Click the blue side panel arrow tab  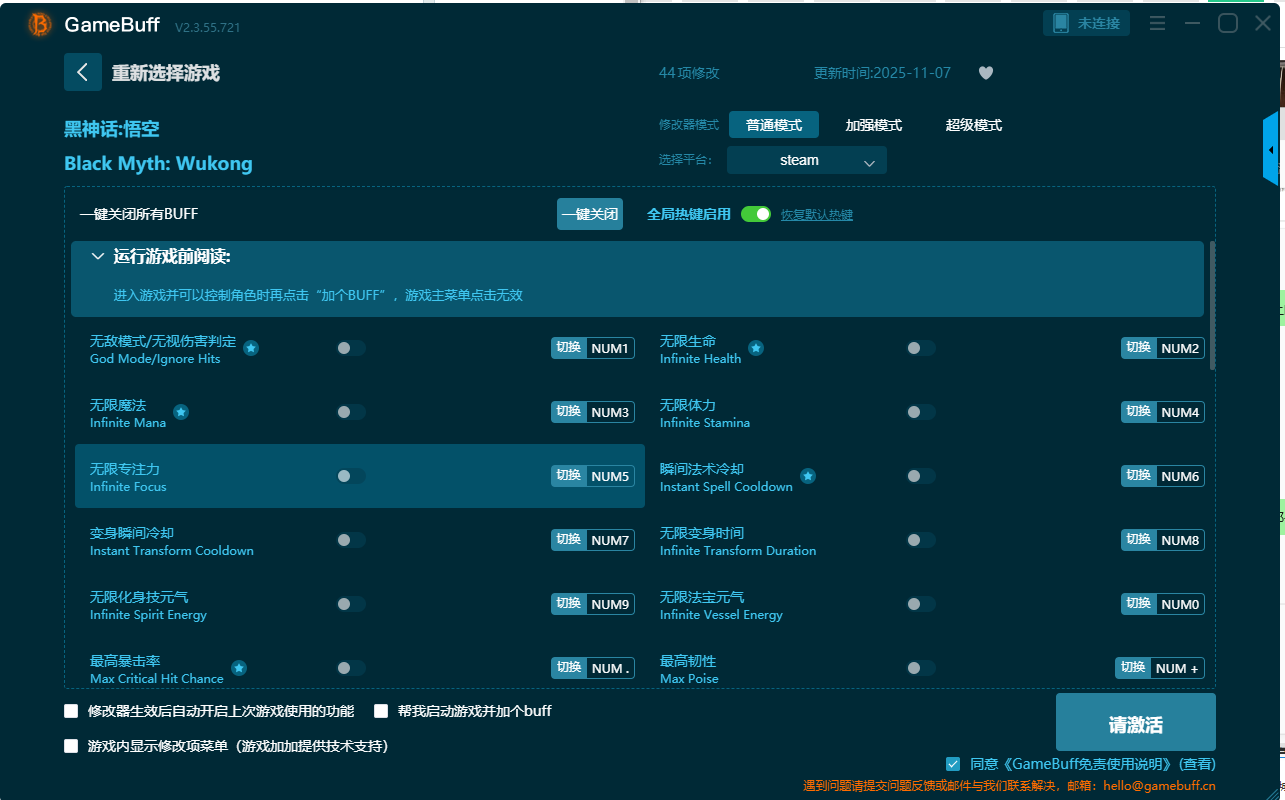1271,150
